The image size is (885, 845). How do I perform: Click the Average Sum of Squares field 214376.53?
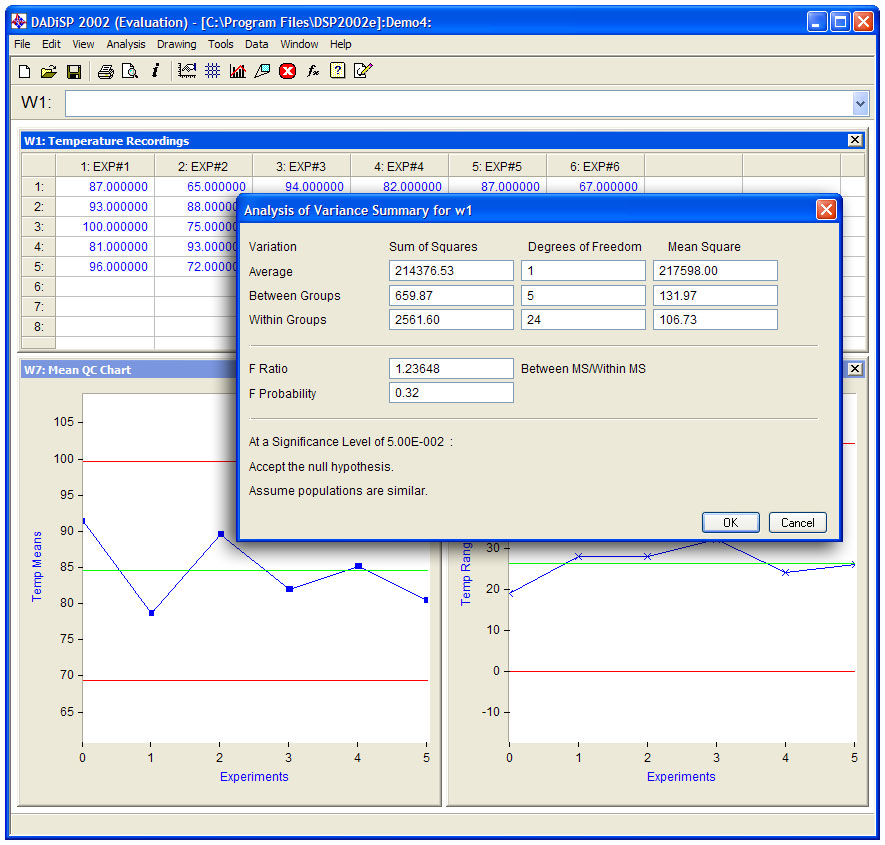point(451,270)
